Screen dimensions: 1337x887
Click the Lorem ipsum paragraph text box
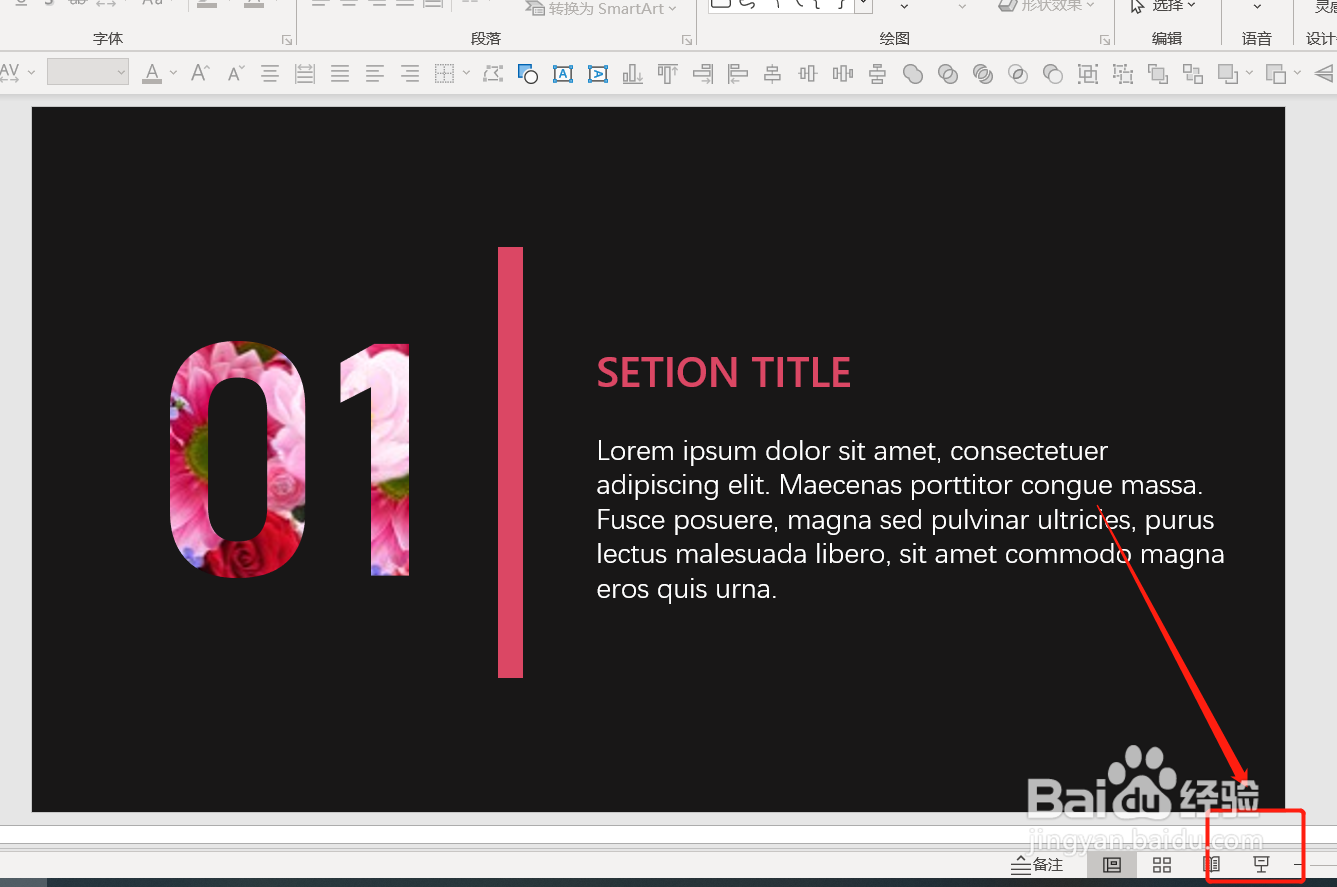click(910, 520)
